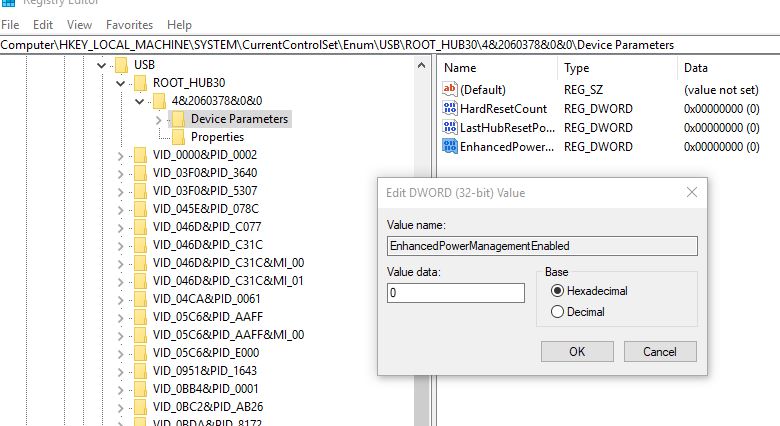Viewport: 780px width, 426px height.
Task: Select the Hexadecimal base option
Action: pos(557,291)
